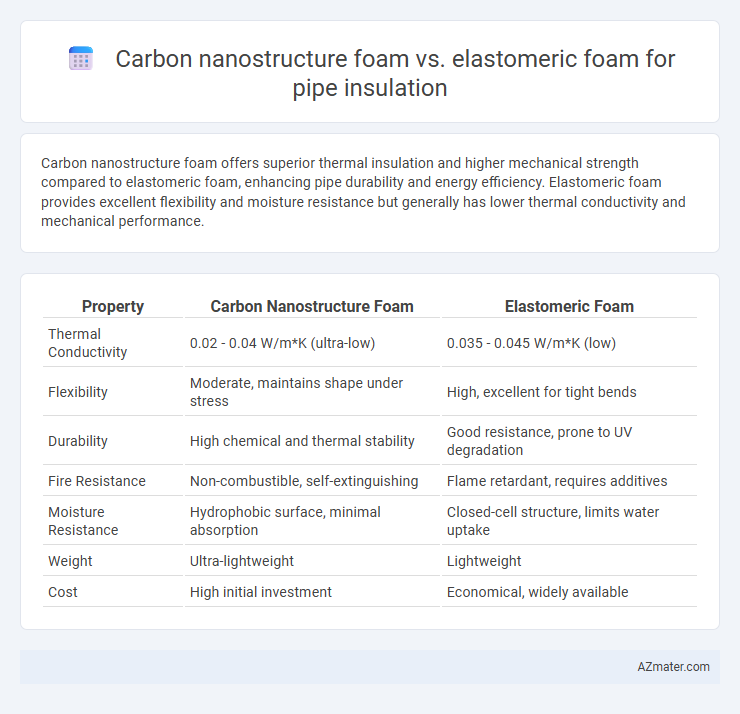This screenshot has width=740, height=714.
Task: Click cell 'Non-combustible, self-extinguishing'
Action: coord(312,481)
